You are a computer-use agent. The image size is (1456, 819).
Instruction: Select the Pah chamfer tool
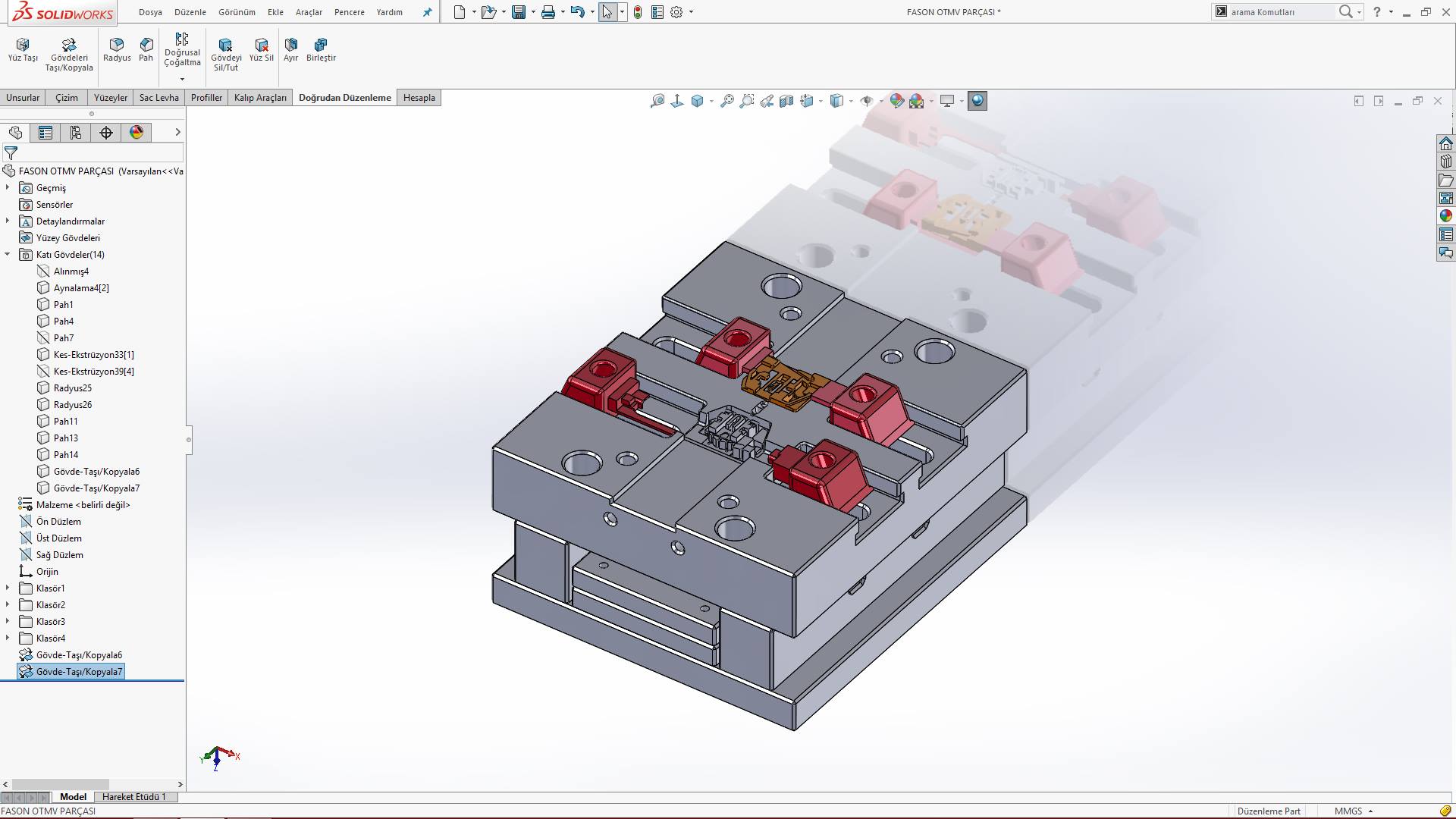coord(146,50)
